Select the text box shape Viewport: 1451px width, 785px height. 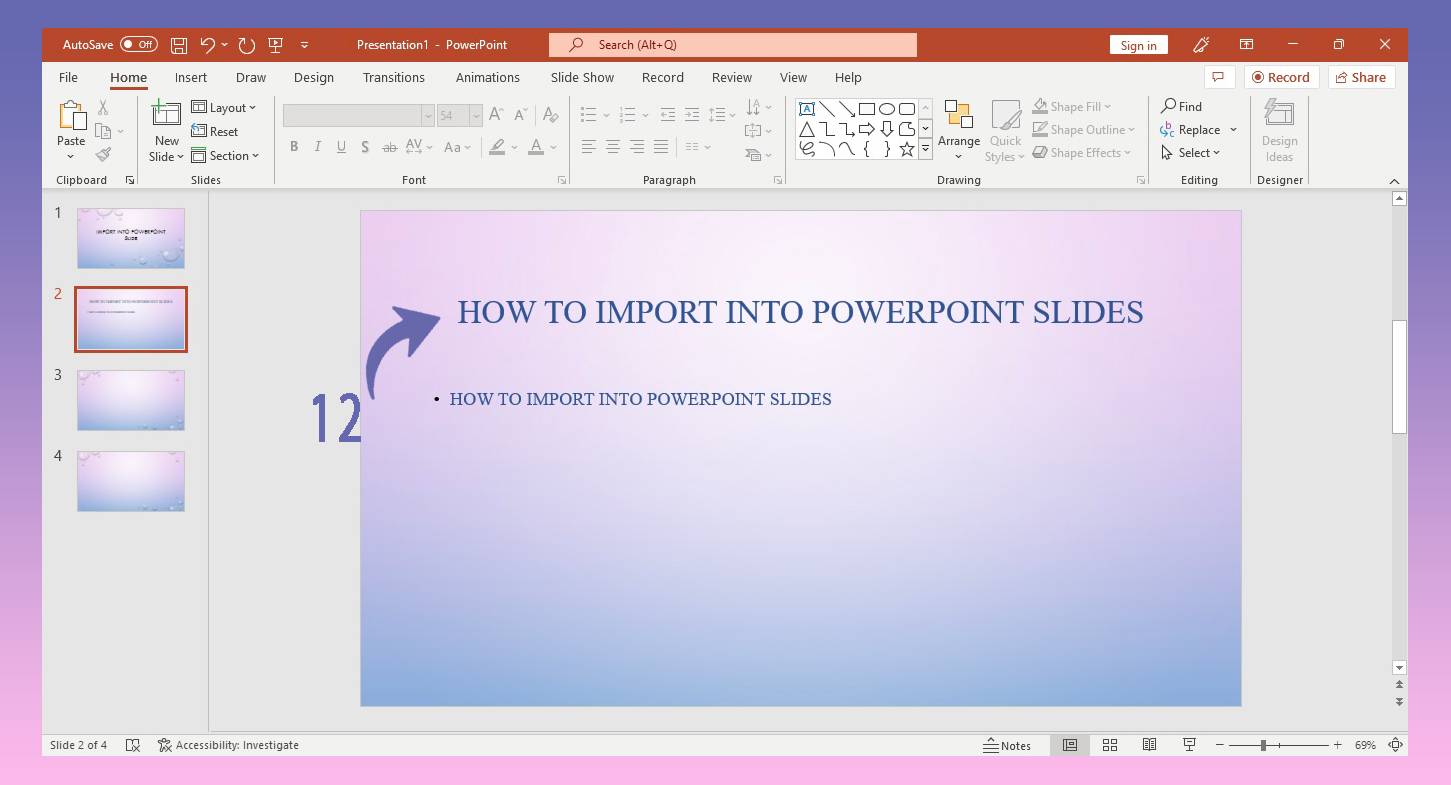click(x=807, y=109)
